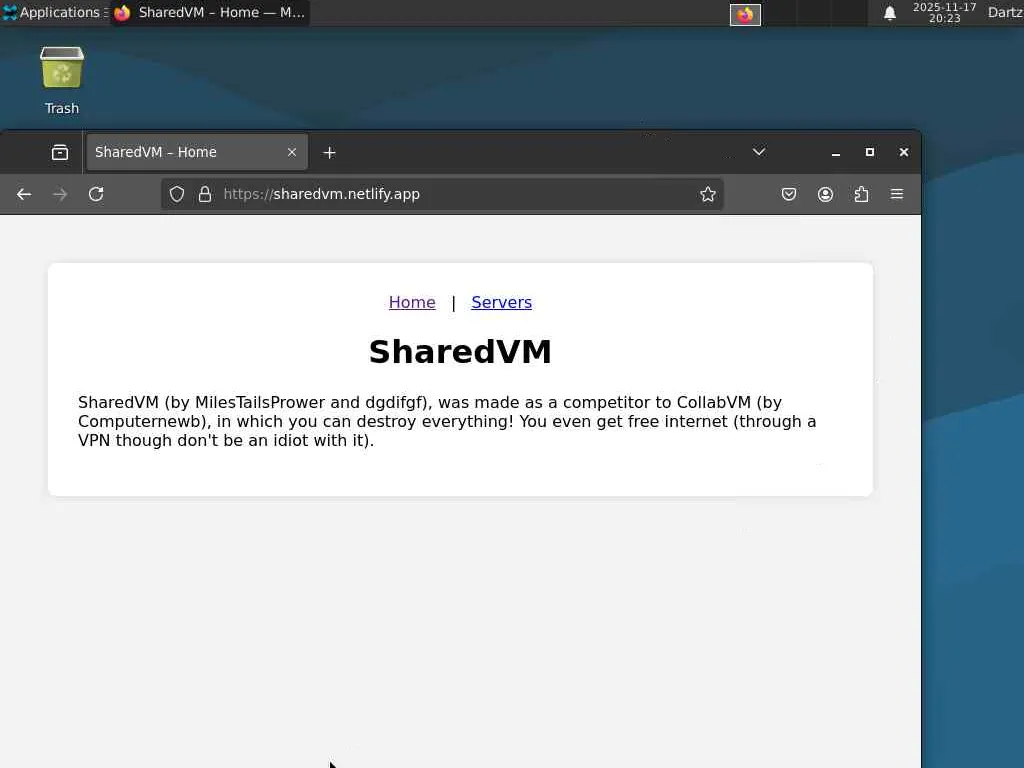
Task: Reload the SharedVM page
Action: [x=96, y=194]
